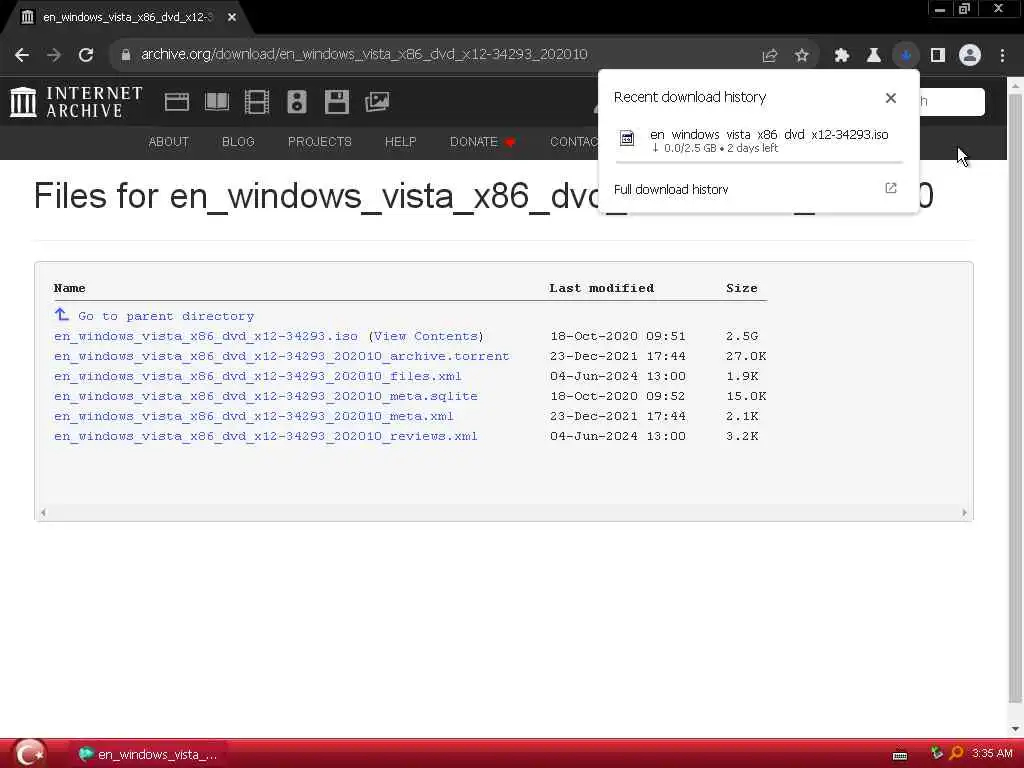Open the PROJECTS menu item

[x=319, y=142]
